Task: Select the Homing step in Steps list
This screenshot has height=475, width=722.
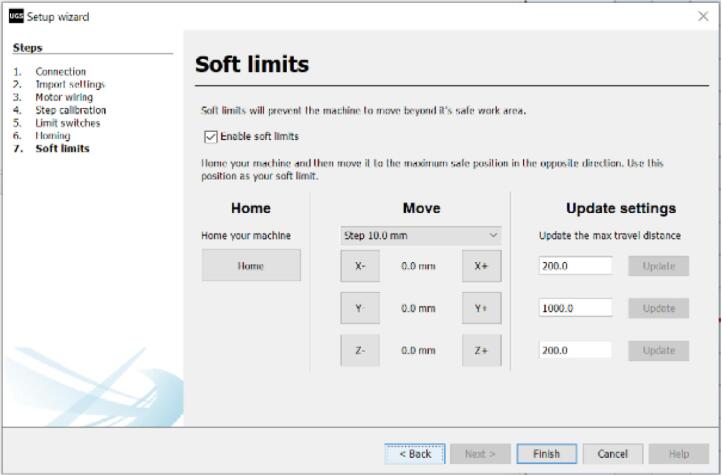Action: tap(53, 136)
